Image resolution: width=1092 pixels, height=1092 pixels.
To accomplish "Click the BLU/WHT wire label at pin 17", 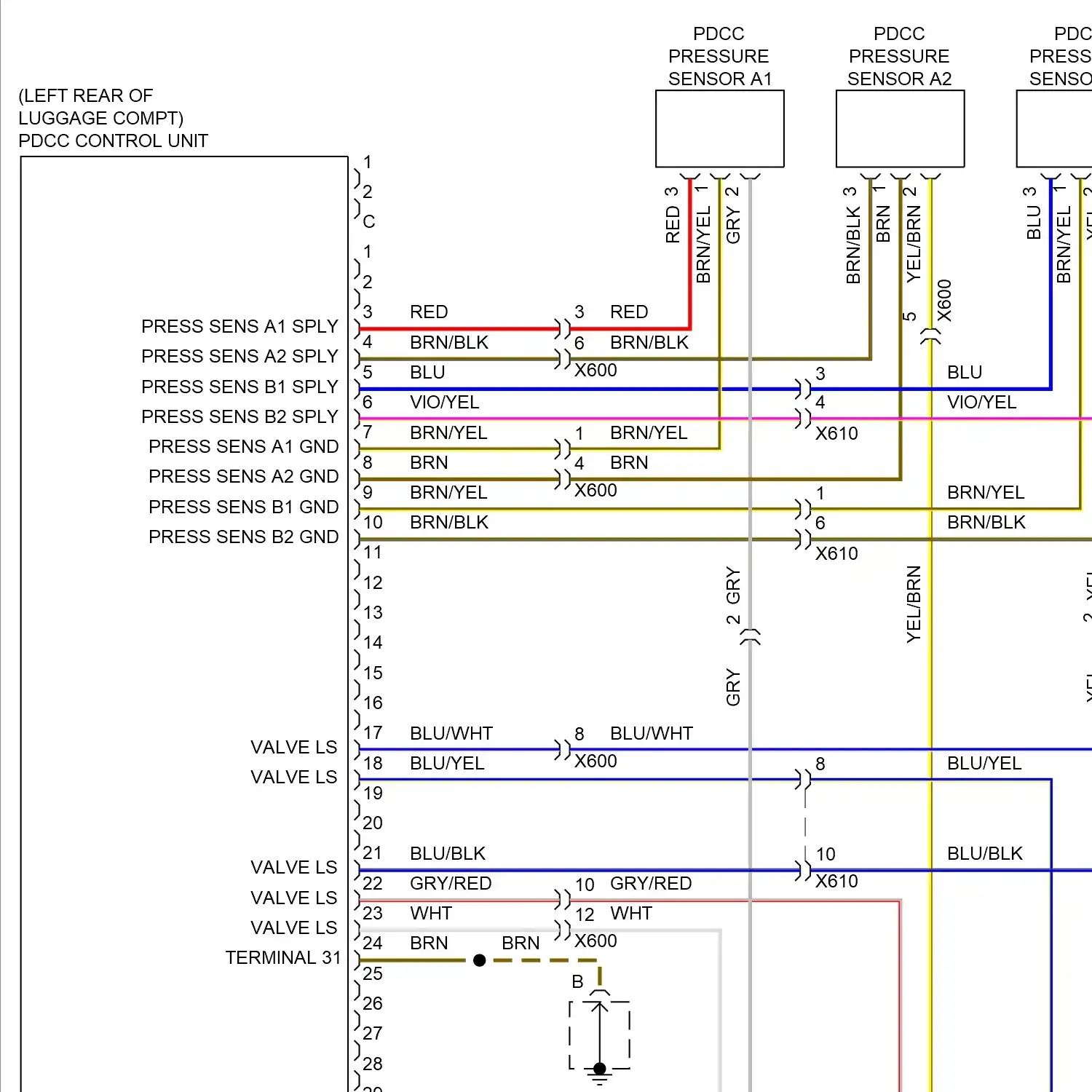I will coord(451,733).
